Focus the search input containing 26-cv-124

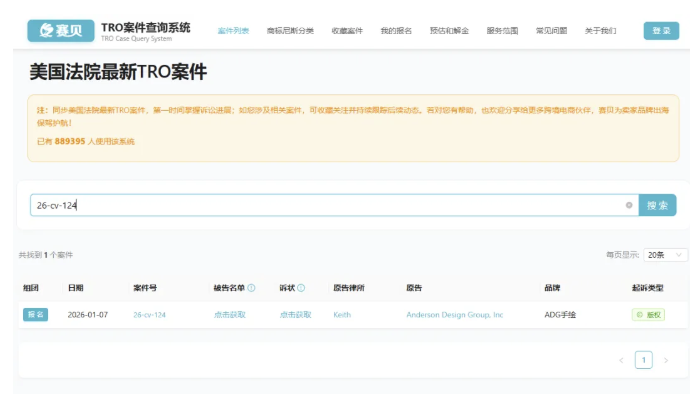(x=320, y=205)
